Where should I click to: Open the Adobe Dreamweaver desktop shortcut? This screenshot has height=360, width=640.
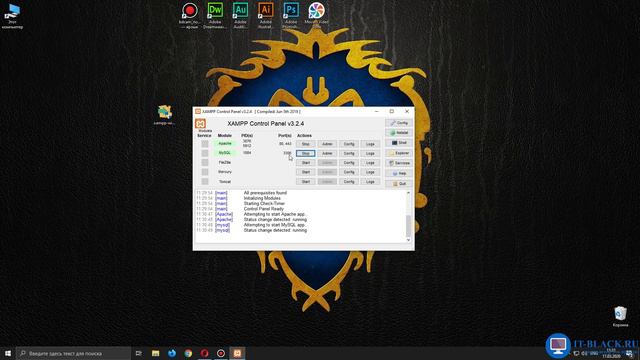215,15
